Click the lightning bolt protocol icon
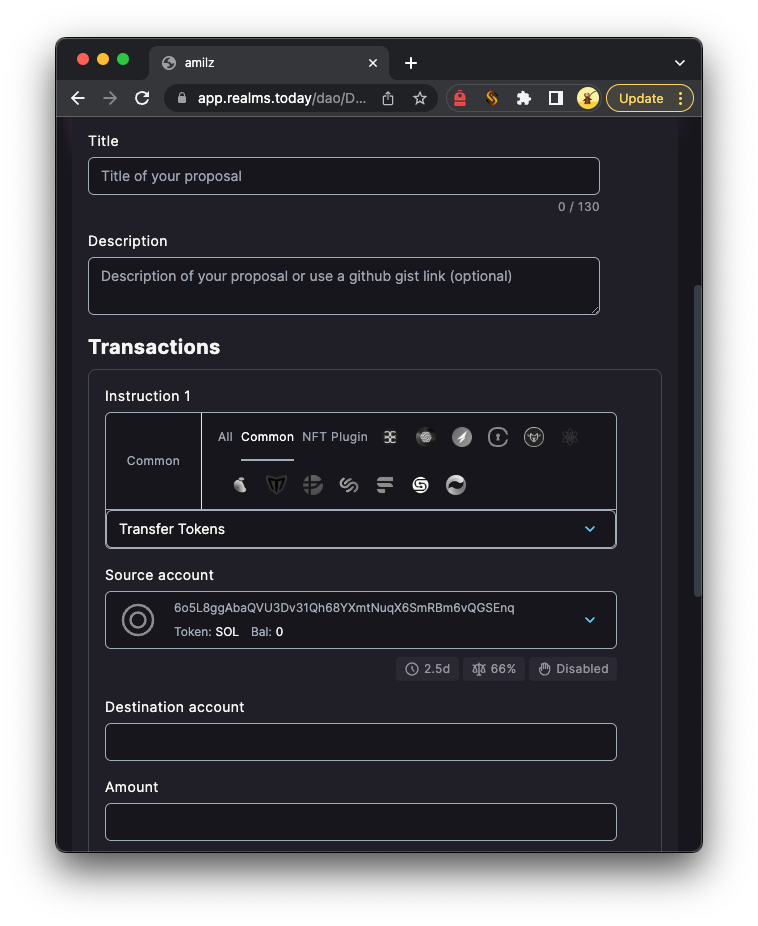Image resolution: width=758 pixels, height=926 pixels. (461, 437)
